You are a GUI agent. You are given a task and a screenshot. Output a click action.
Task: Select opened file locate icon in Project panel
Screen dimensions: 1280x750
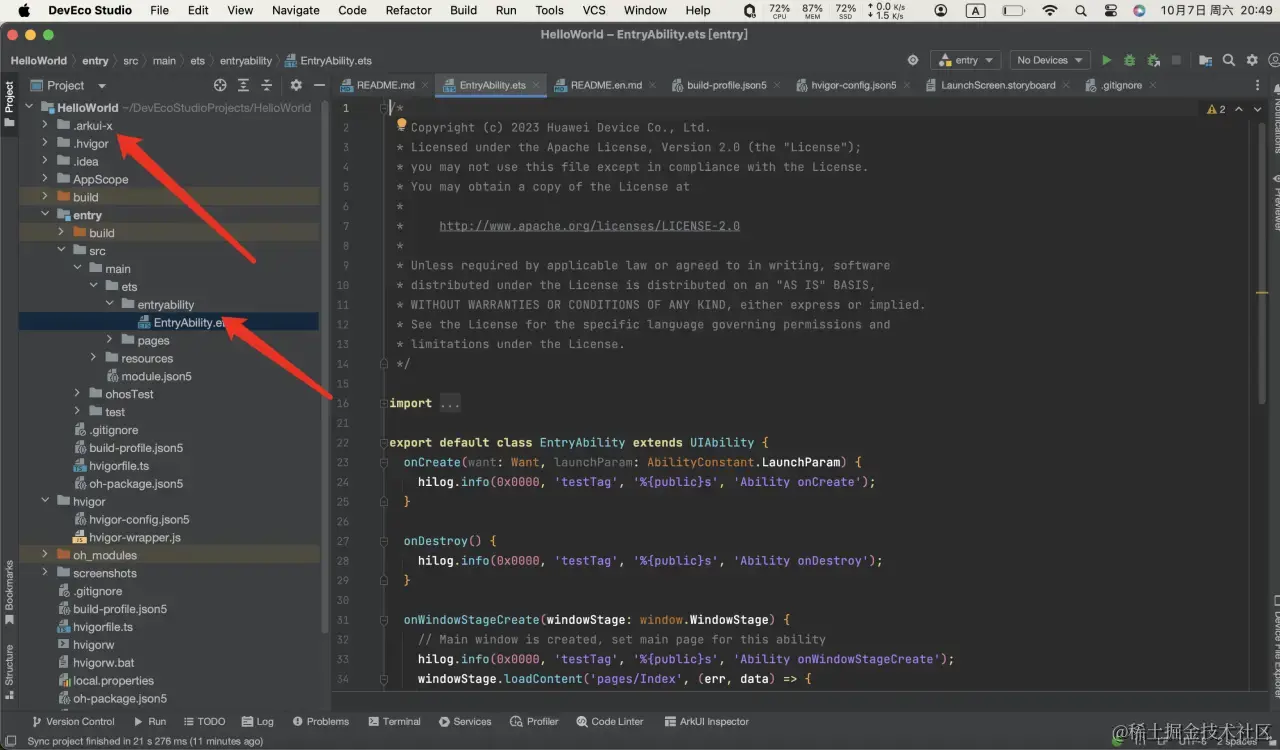[x=220, y=85]
